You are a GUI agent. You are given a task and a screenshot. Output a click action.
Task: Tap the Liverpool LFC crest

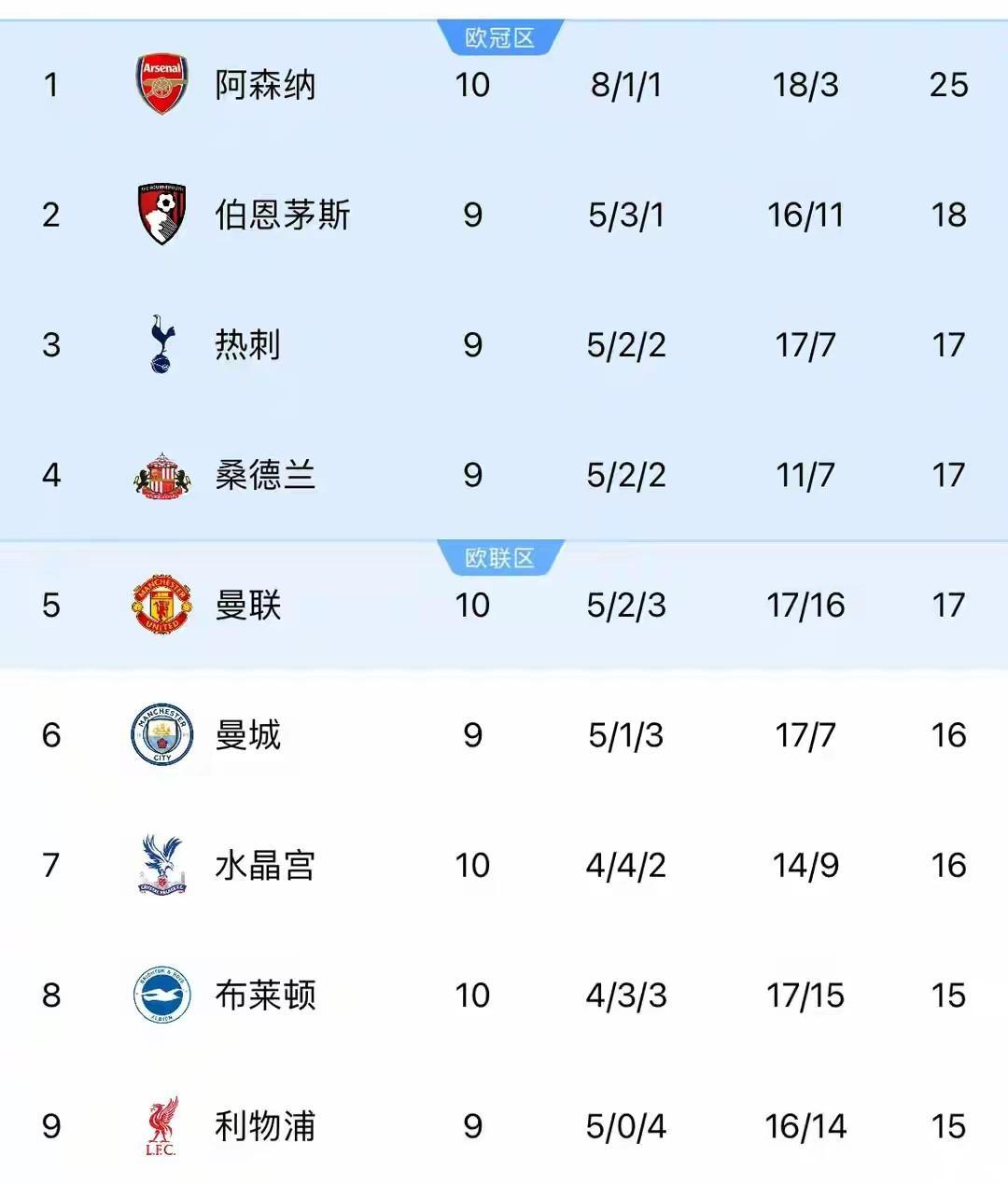point(162,1126)
